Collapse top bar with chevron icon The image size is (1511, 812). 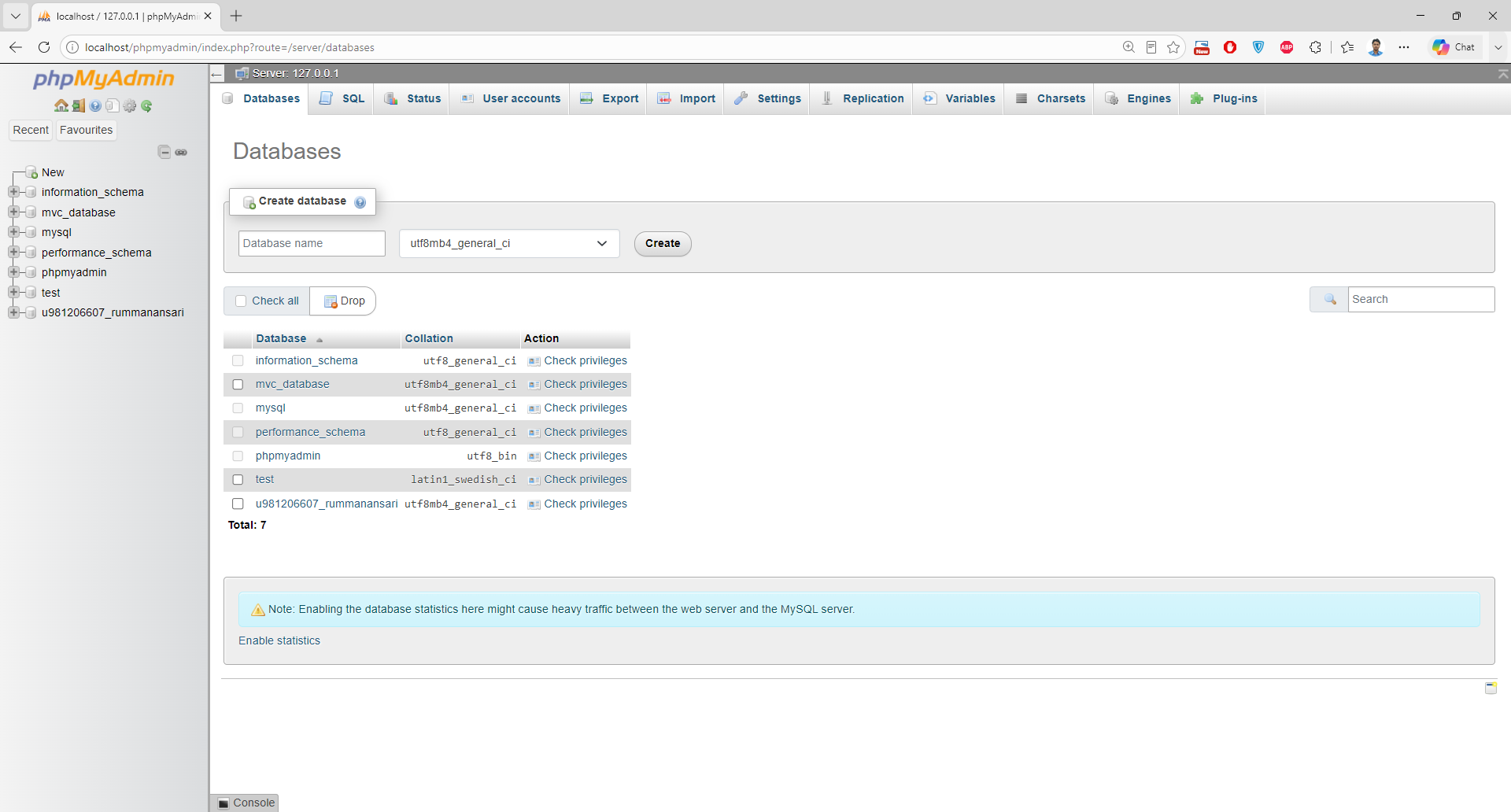tap(1503, 74)
